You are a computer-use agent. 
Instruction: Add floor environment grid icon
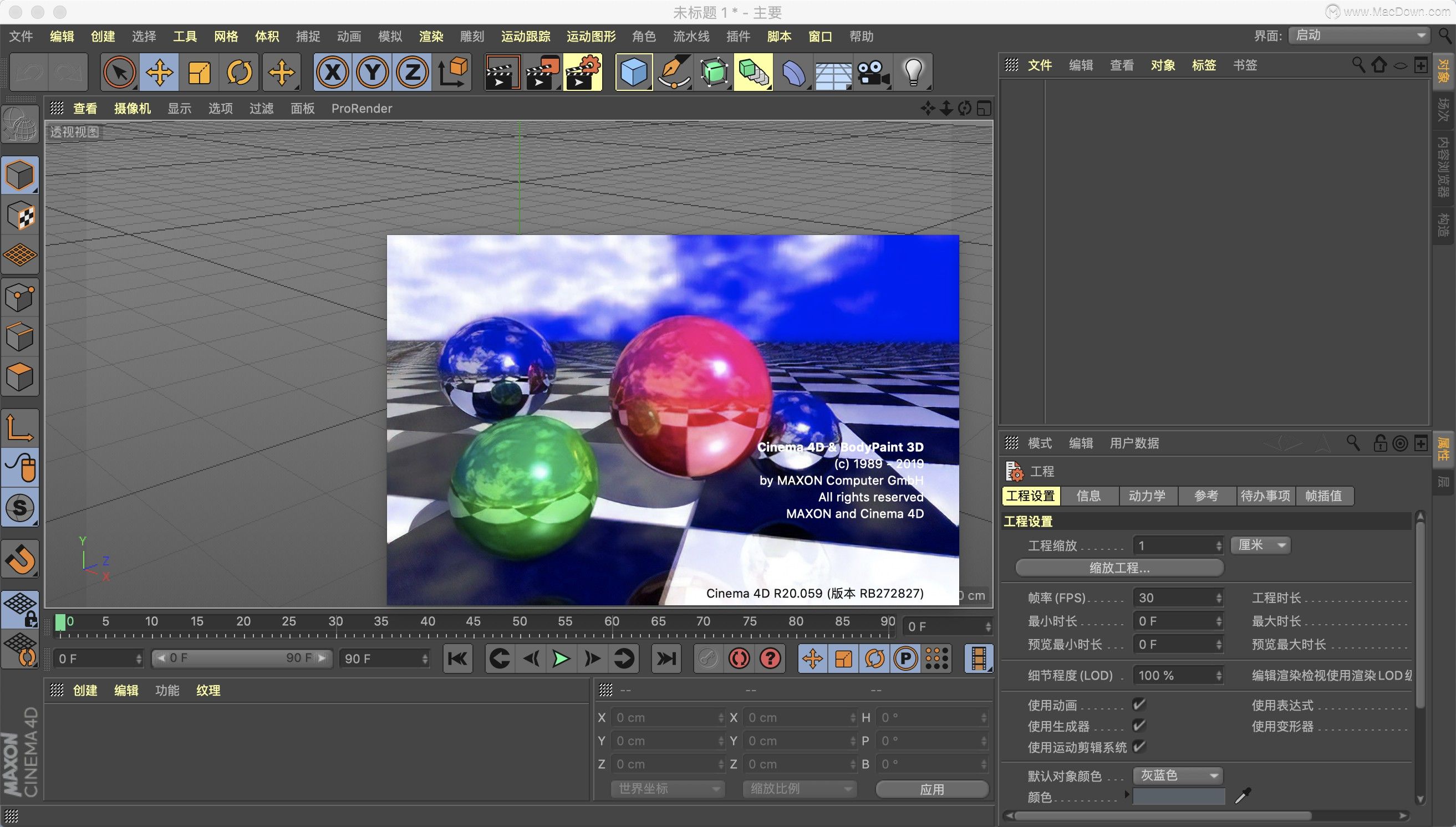point(833,73)
